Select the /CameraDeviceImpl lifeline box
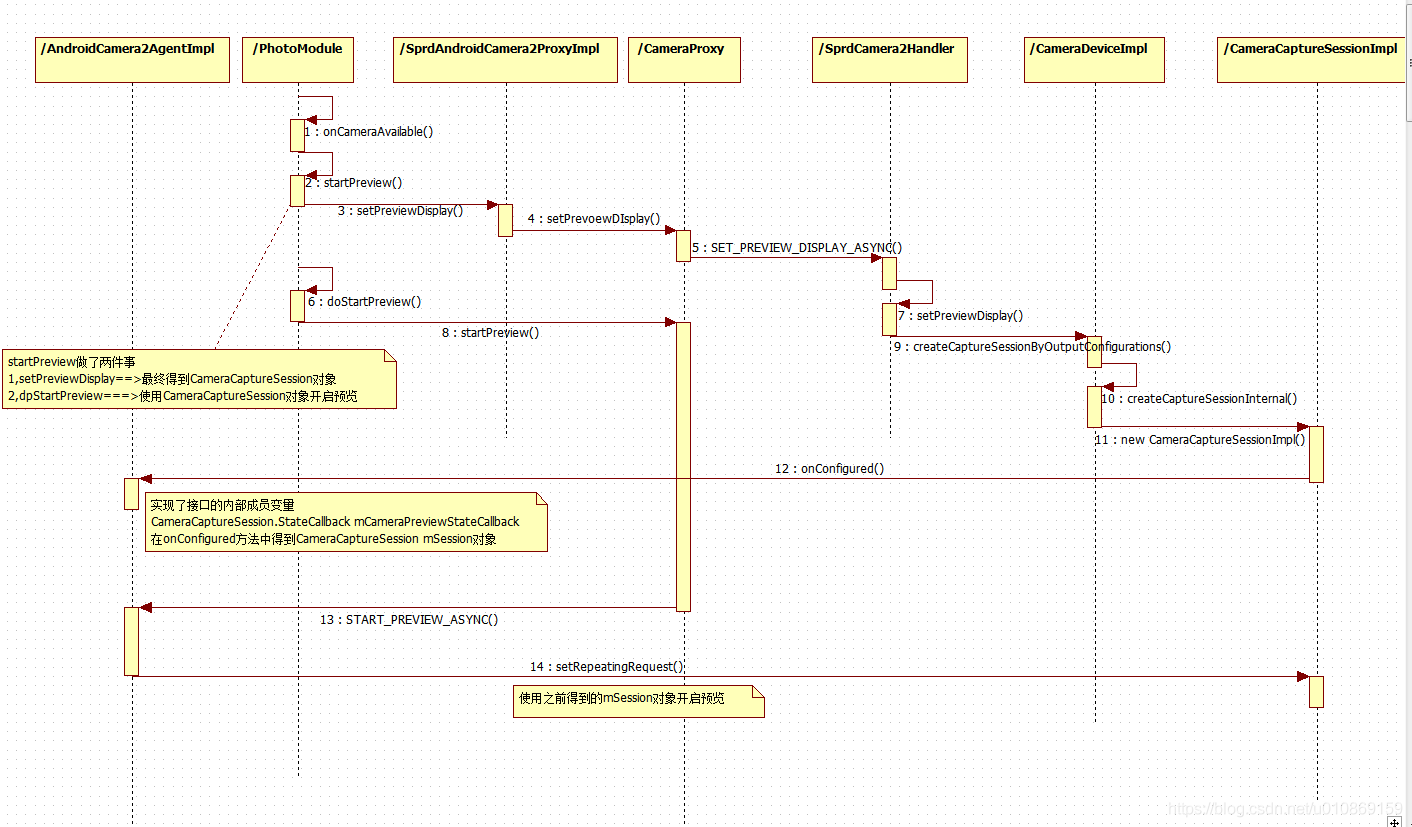The image size is (1412, 827). [1095, 59]
